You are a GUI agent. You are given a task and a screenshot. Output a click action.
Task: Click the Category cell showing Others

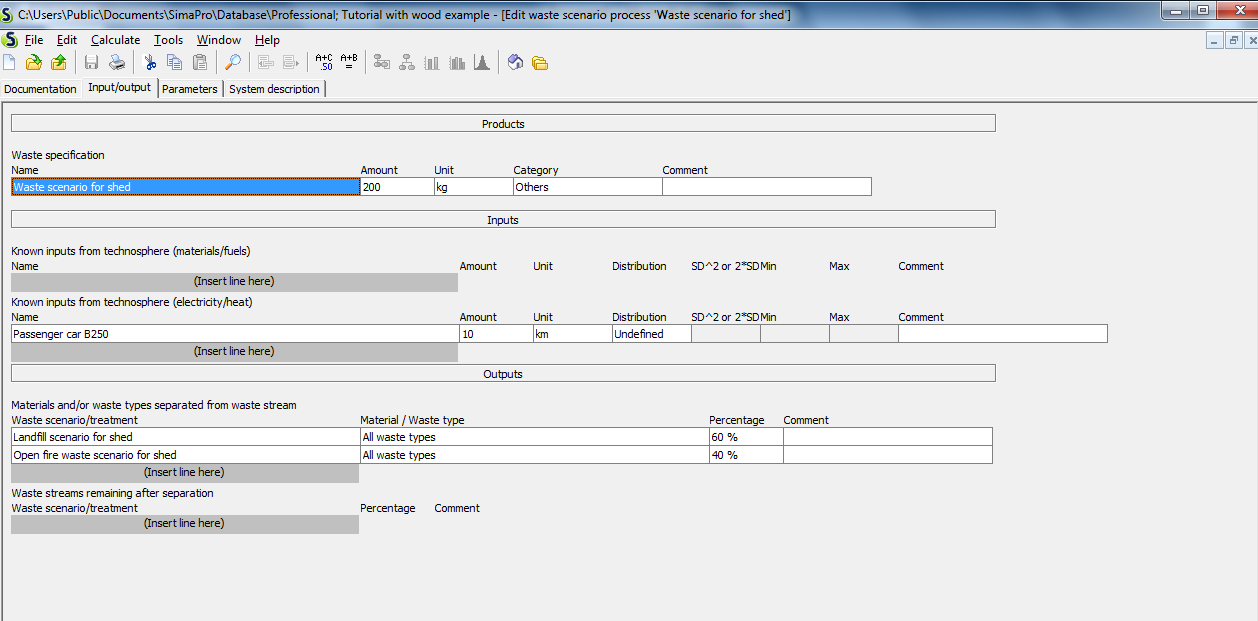(x=588, y=187)
